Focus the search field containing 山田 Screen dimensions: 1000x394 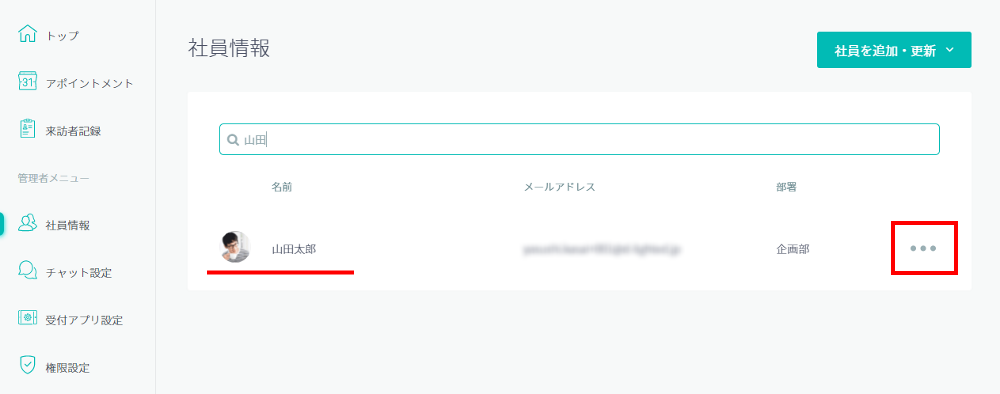[579, 139]
